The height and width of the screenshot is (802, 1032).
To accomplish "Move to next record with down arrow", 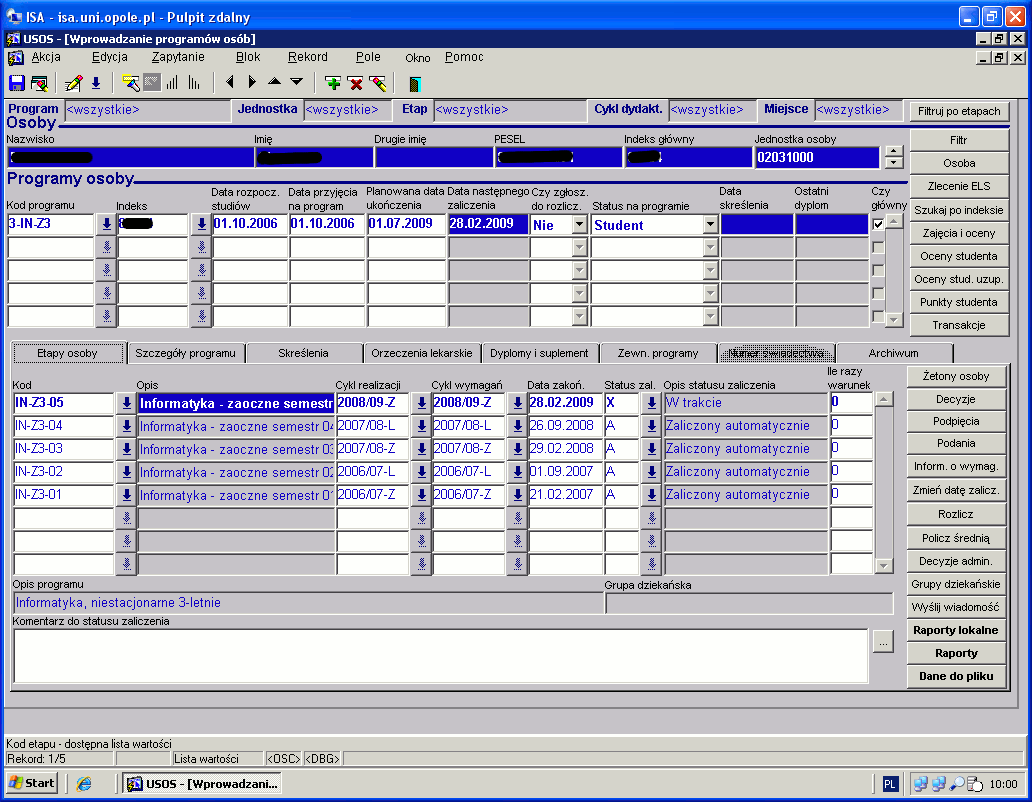I will pyautogui.click(x=297, y=82).
